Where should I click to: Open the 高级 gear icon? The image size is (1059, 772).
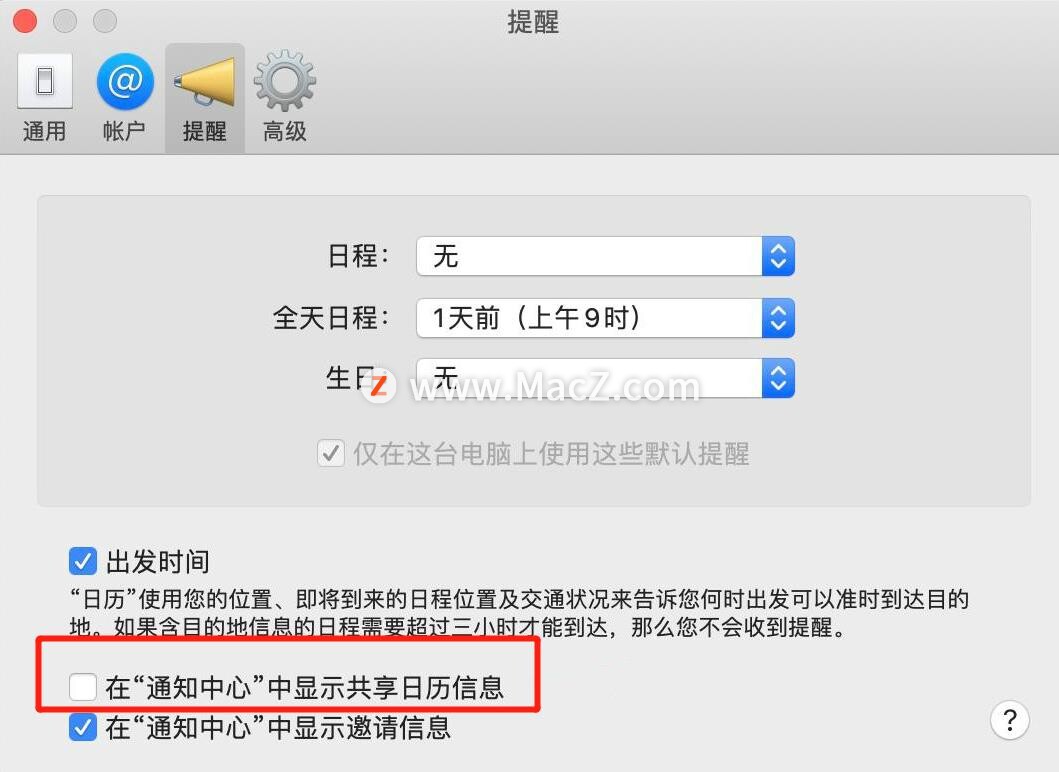(284, 80)
